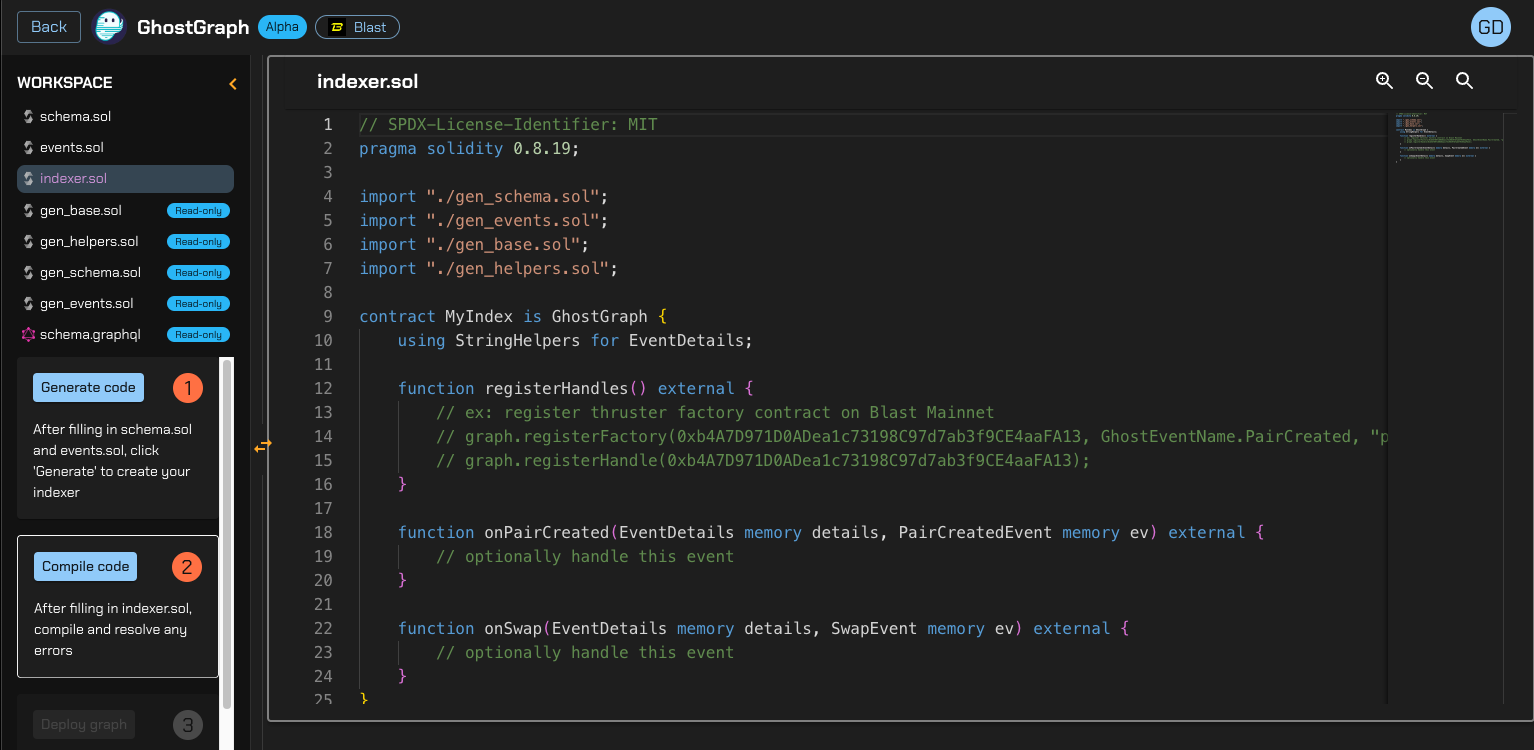The height and width of the screenshot is (750, 1534).
Task: Click the Back button
Action: [x=48, y=27]
